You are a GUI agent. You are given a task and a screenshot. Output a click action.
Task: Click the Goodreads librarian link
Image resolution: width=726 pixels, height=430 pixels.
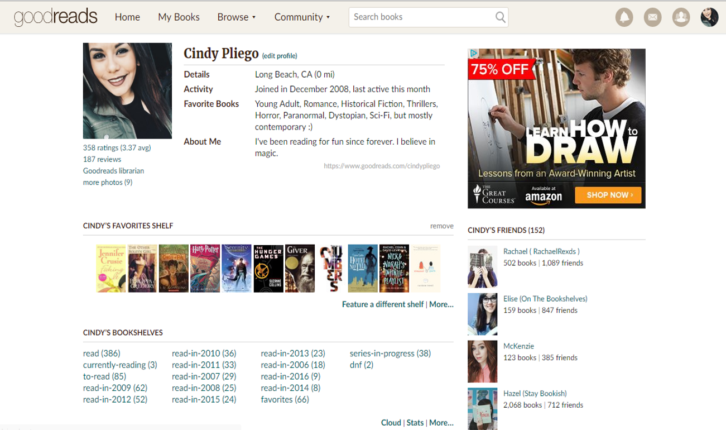pos(113,171)
